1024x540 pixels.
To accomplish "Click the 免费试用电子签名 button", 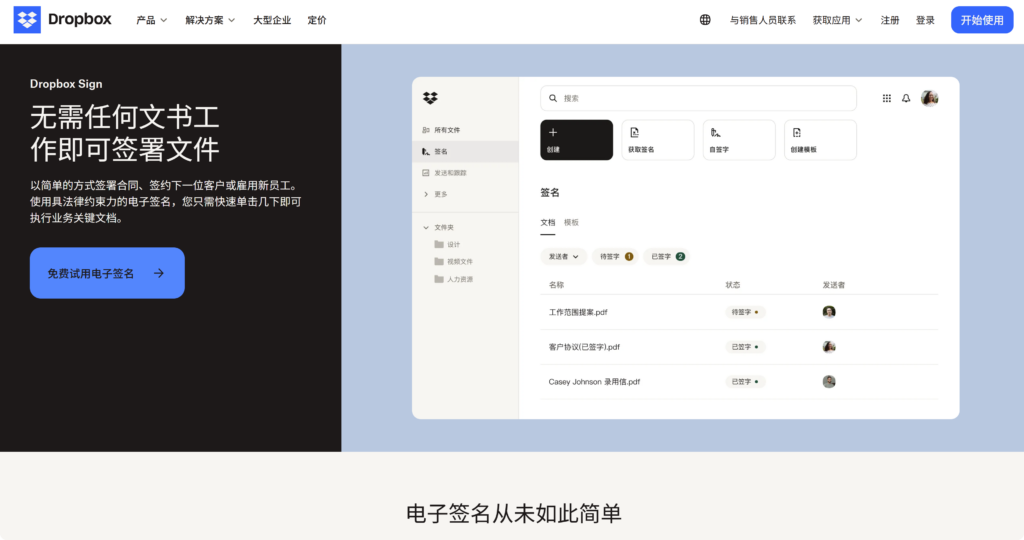I will coord(107,273).
